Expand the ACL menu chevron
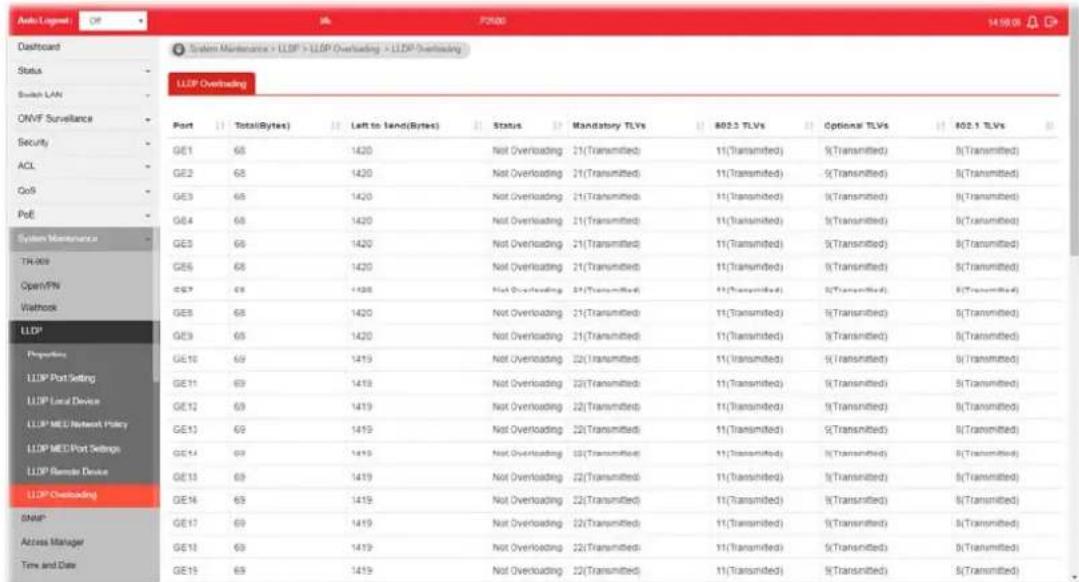This screenshot has height=582, width=1079. pos(147,166)
